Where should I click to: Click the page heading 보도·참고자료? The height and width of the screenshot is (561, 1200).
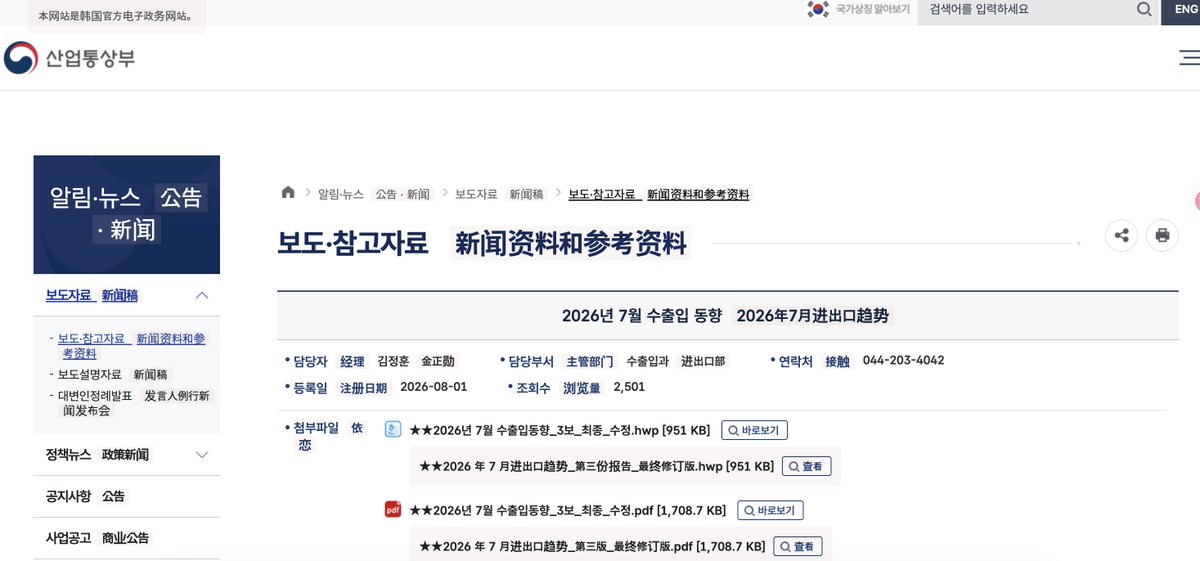pos(353,243)
